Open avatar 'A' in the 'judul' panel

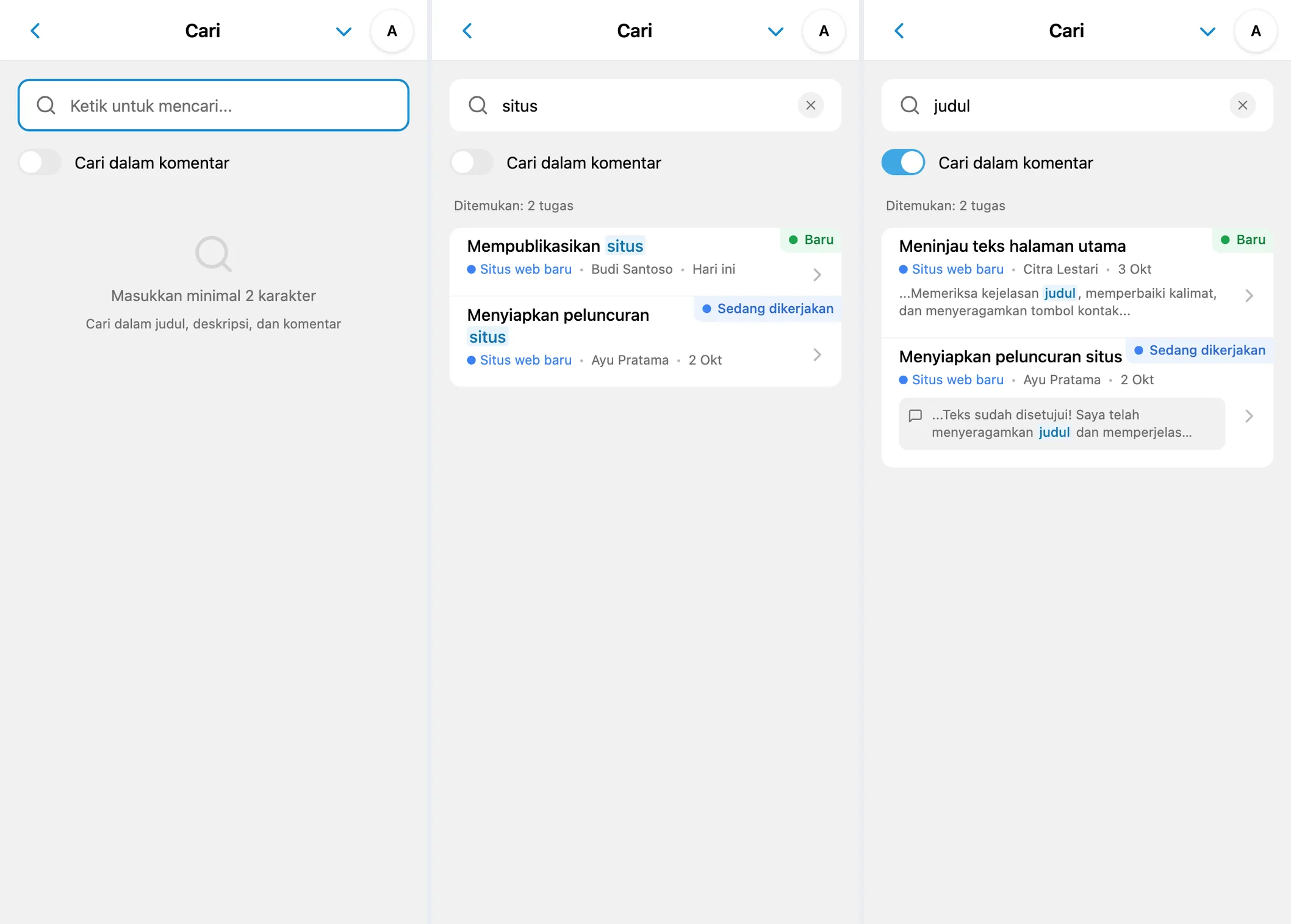pos(1256,31)
